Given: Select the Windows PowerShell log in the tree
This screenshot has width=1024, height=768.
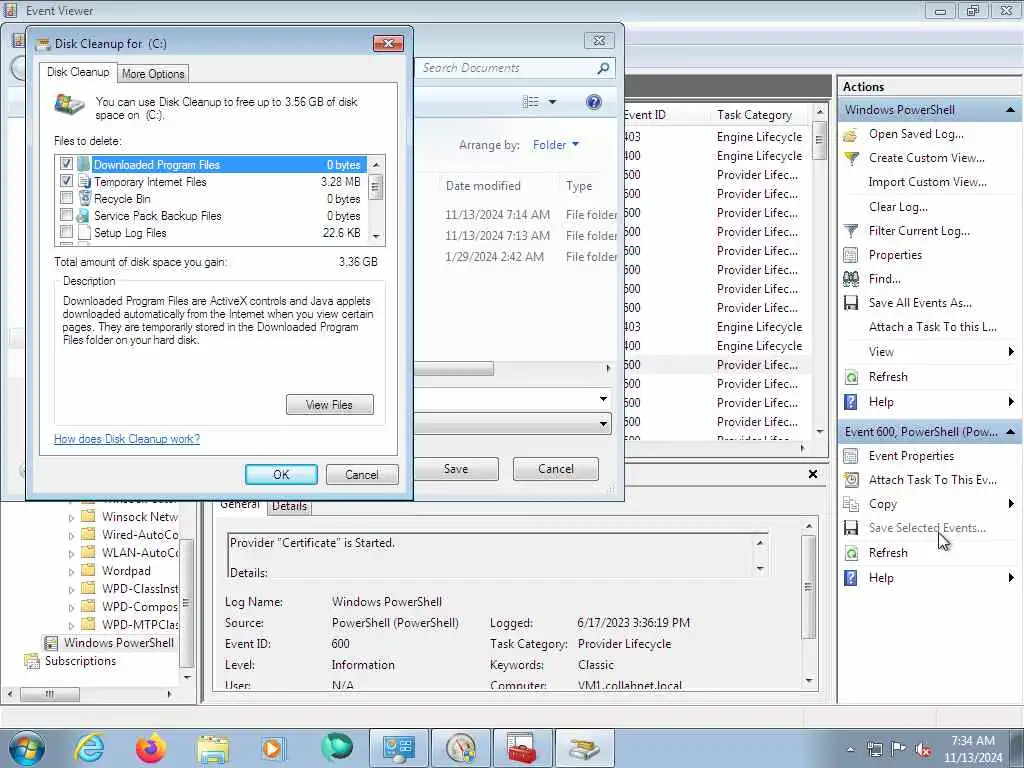Looking at the screenshot, I should (118, 643).
